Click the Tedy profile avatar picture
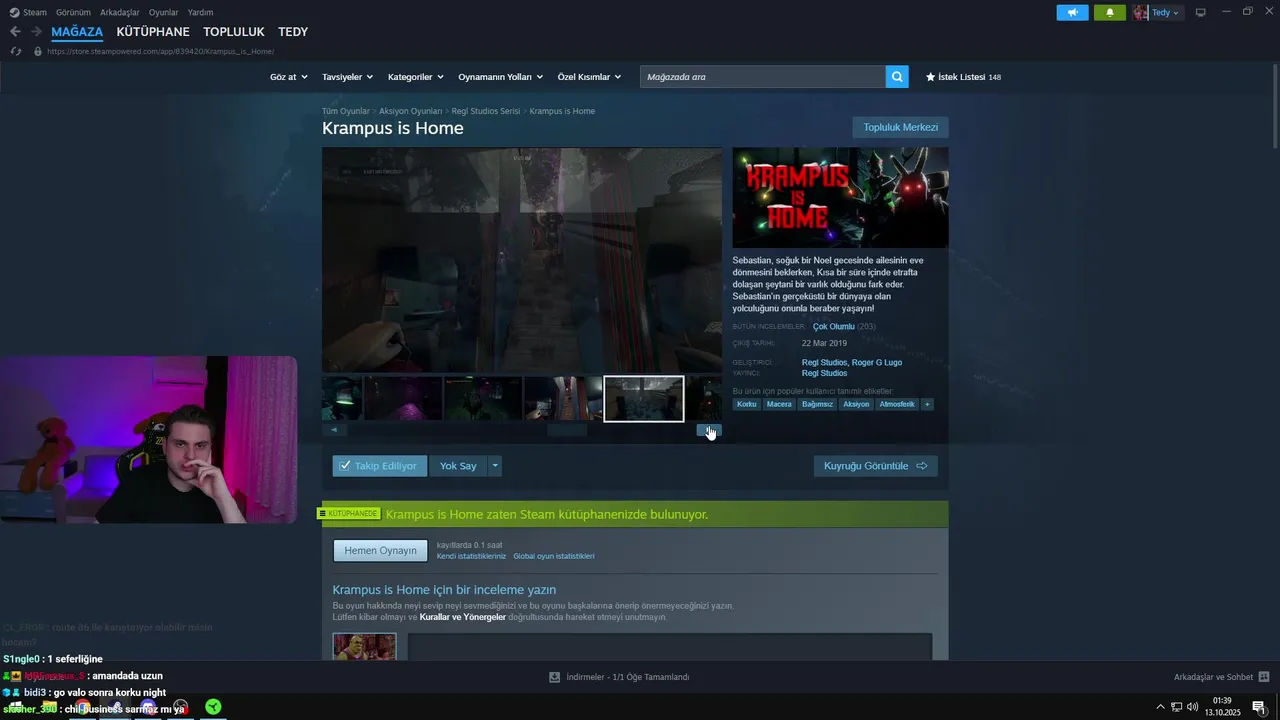The width and height of the screenshot is (1280, 720). [1141, 13]
